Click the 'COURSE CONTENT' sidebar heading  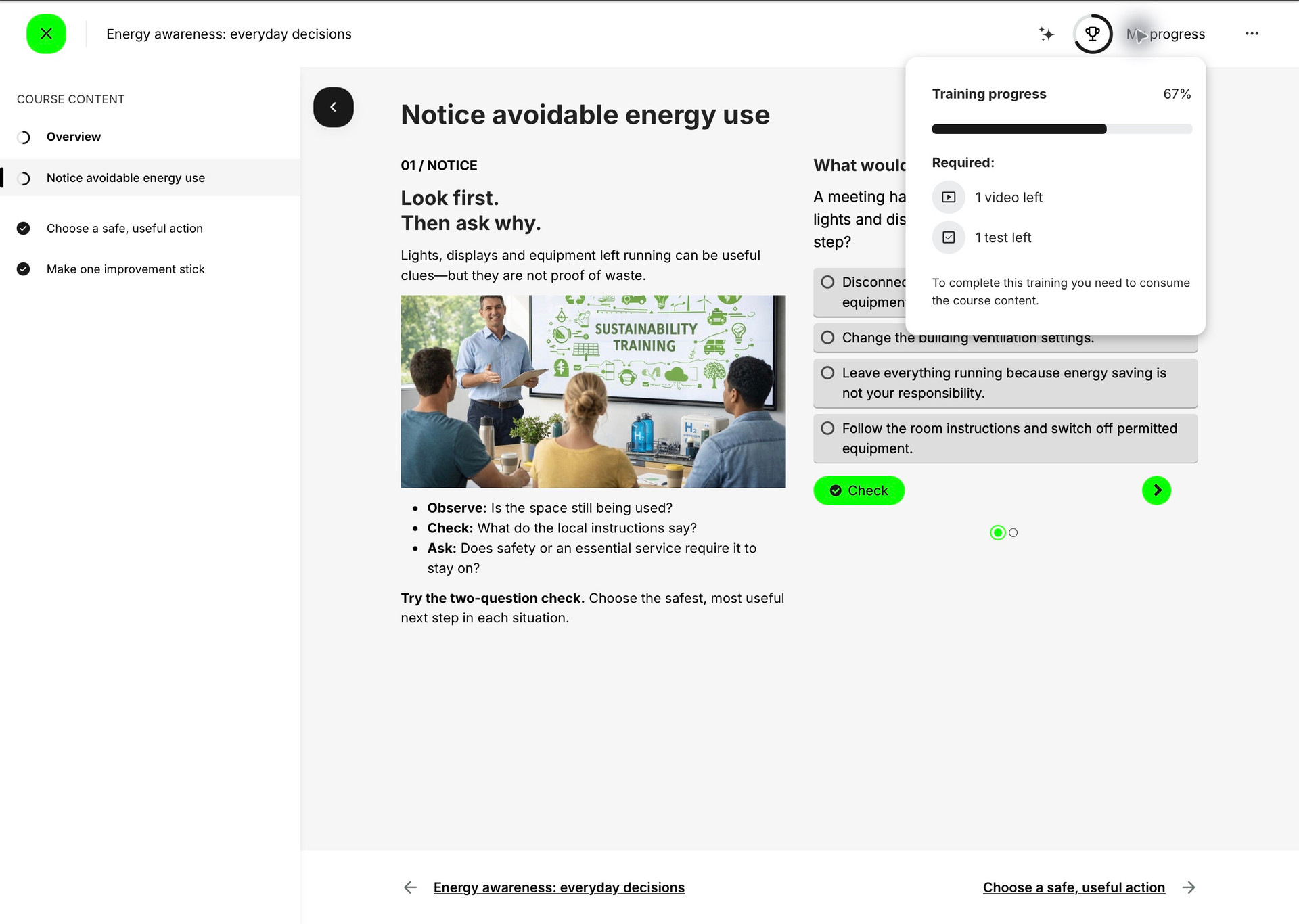pos(71,99)
